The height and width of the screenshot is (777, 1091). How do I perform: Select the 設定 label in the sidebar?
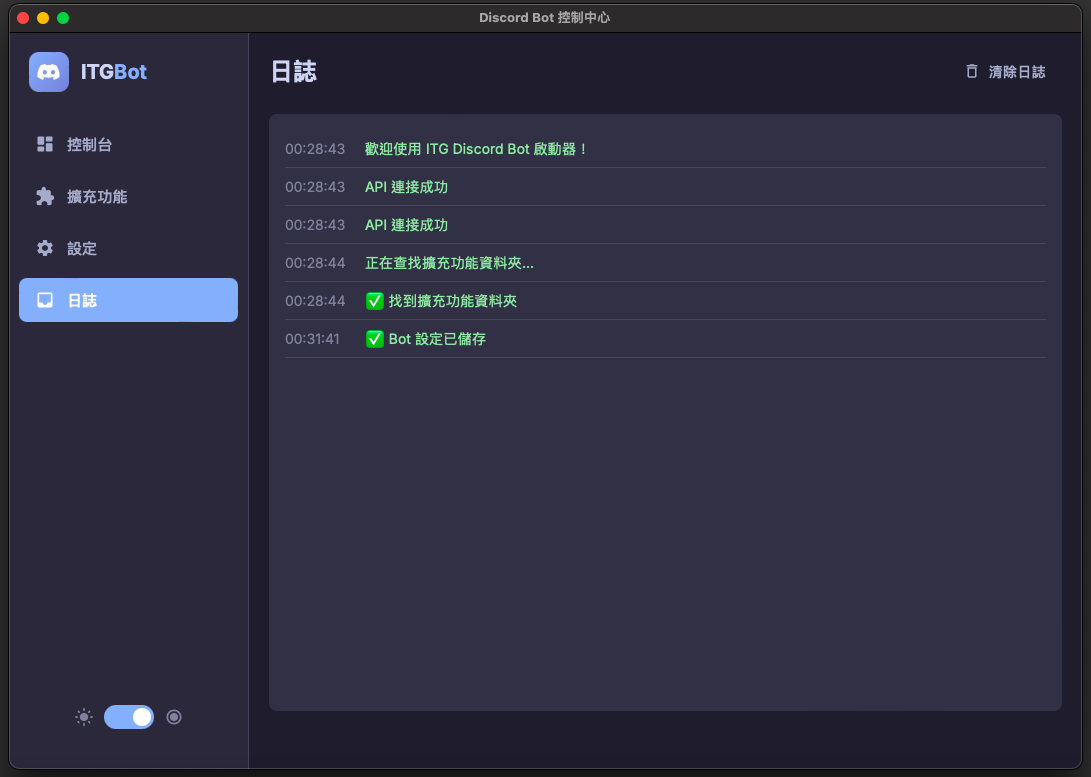(x=82, y=249)
